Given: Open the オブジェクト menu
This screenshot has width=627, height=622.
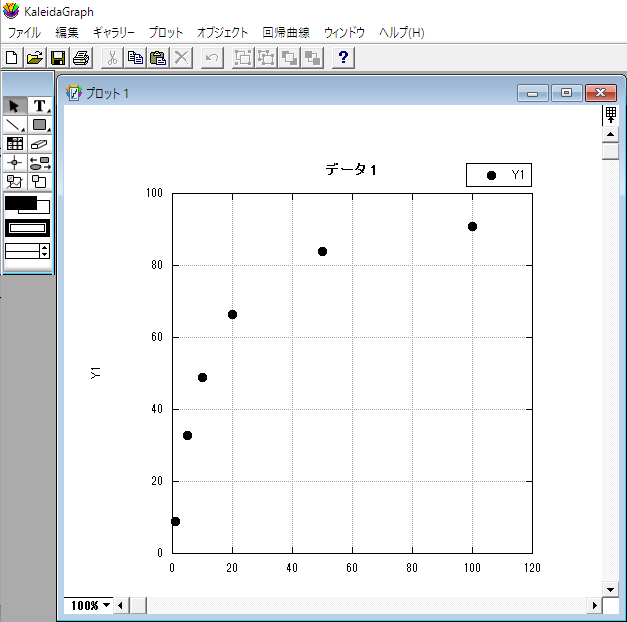Looking at the screenshot, I should click(x=222, y=33).
